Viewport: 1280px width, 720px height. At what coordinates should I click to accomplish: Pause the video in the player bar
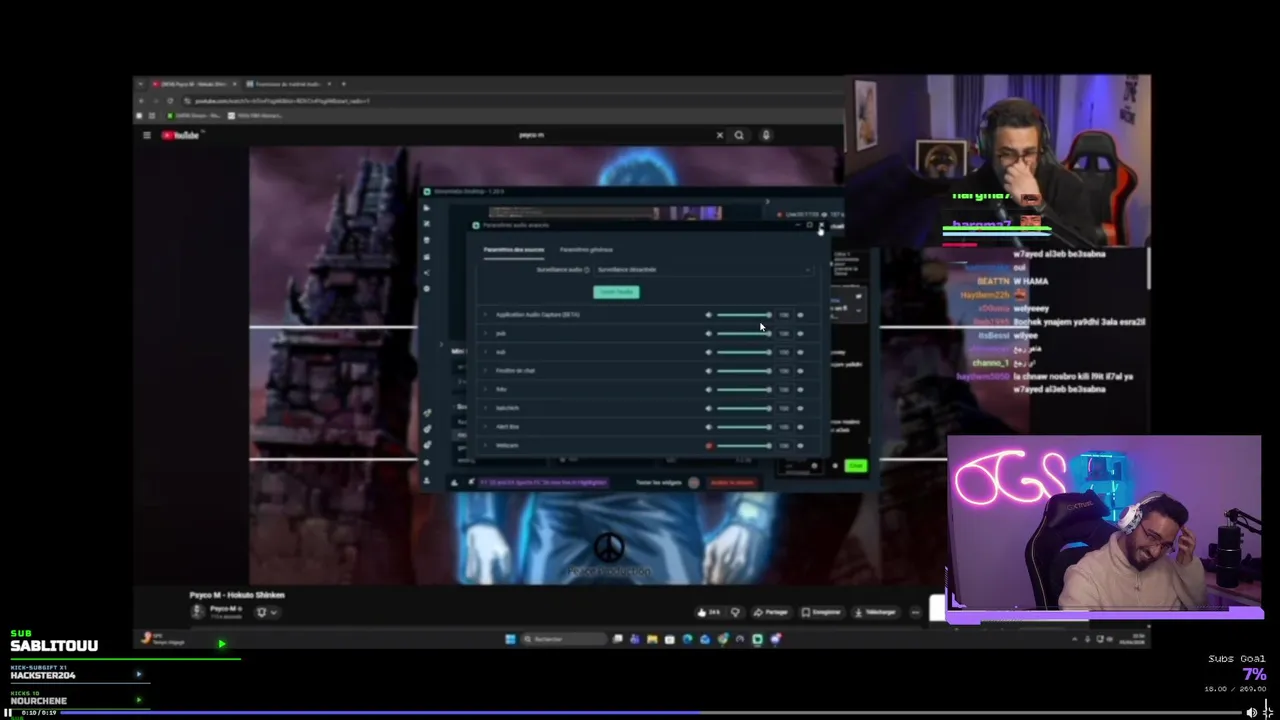coord(8,713)
